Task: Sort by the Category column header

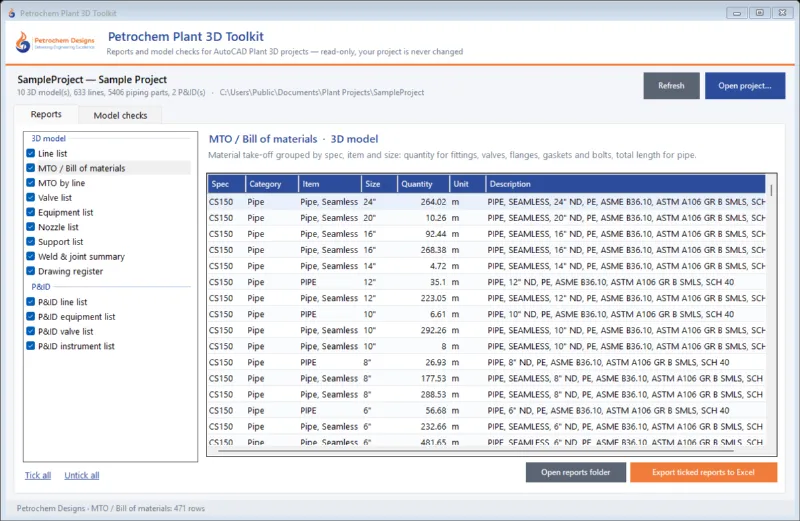Action: click(271, 184)
